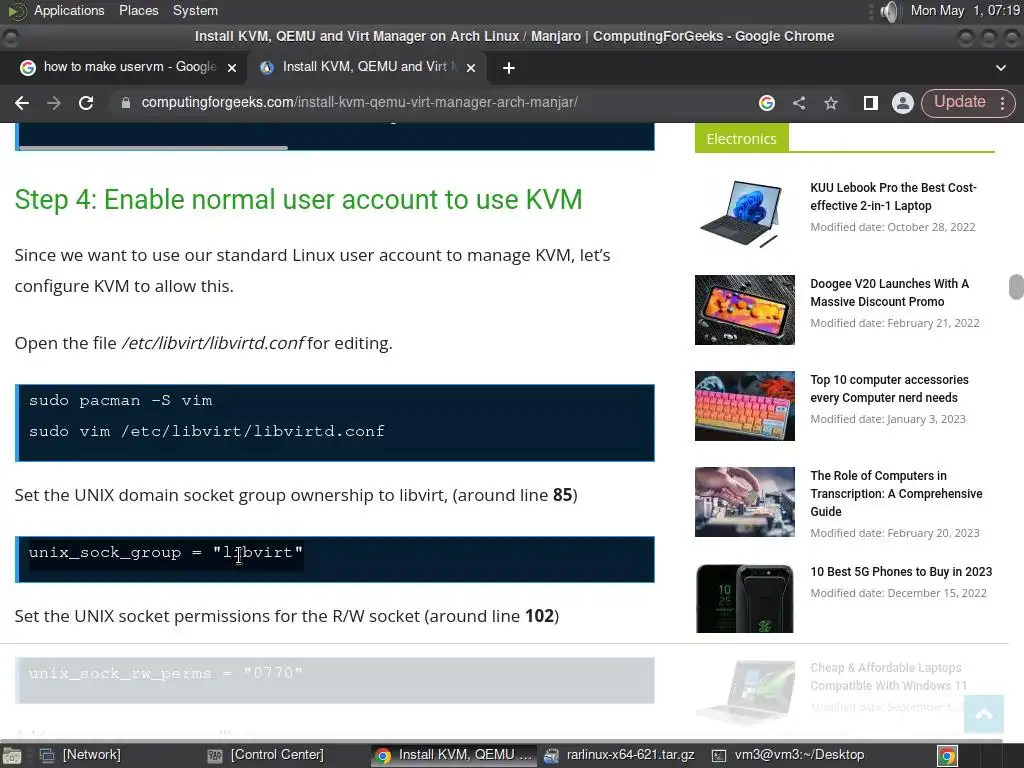Screen dimensions: 1024x768
Task: Open the Chrome side panel
Action: point(871,103)
